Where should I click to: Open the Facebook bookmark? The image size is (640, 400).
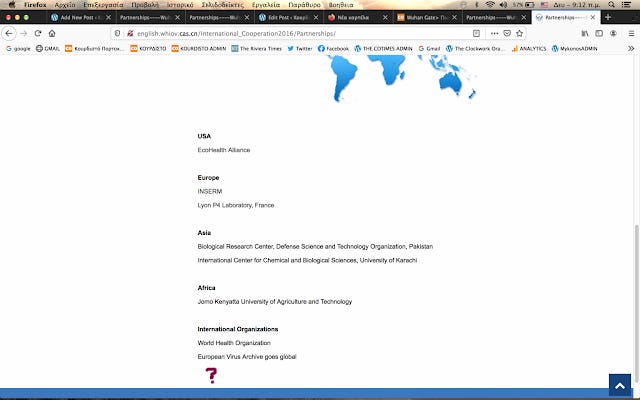tap(333, 49)
